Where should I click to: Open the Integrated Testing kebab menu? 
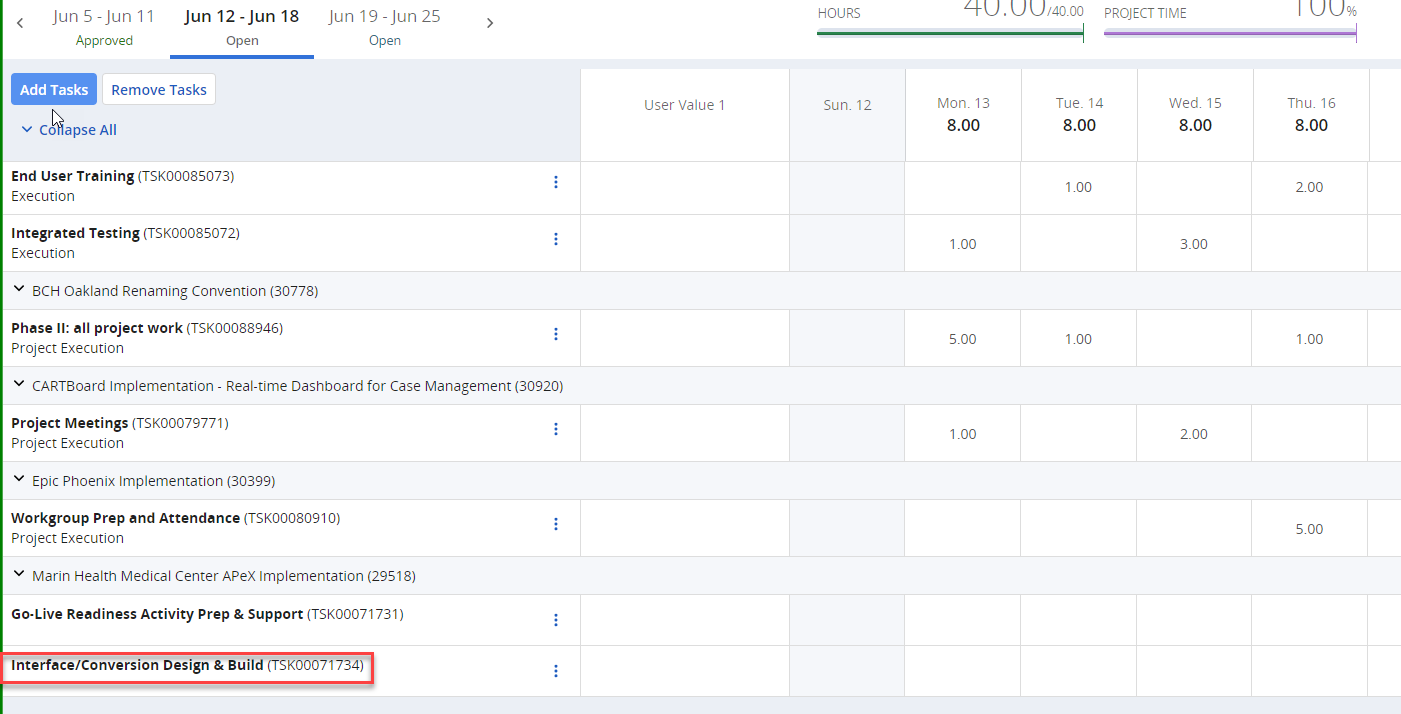click(x=556, y=239)
